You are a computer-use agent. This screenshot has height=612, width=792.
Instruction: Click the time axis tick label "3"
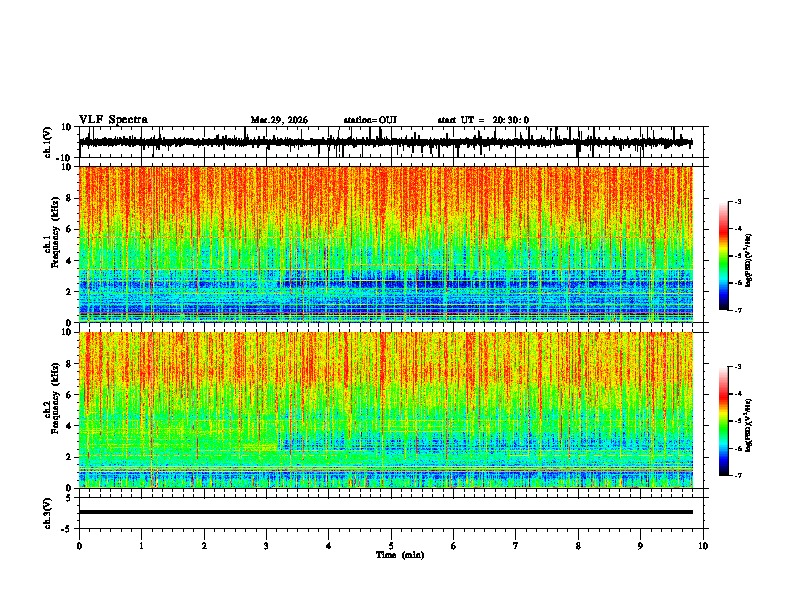(266, 546)
